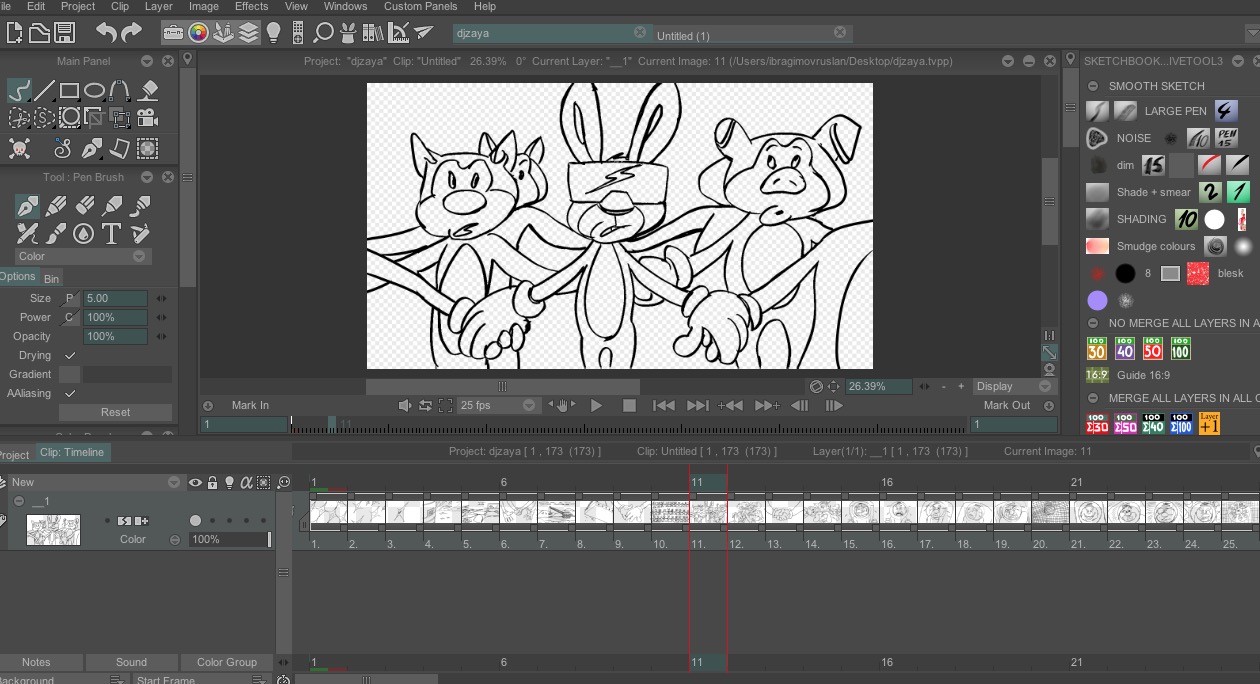Open the 25 fps frame rate dropdown
Image resolution: width=1260 pixels, height=684 pixels.
(x=499, y=405)
